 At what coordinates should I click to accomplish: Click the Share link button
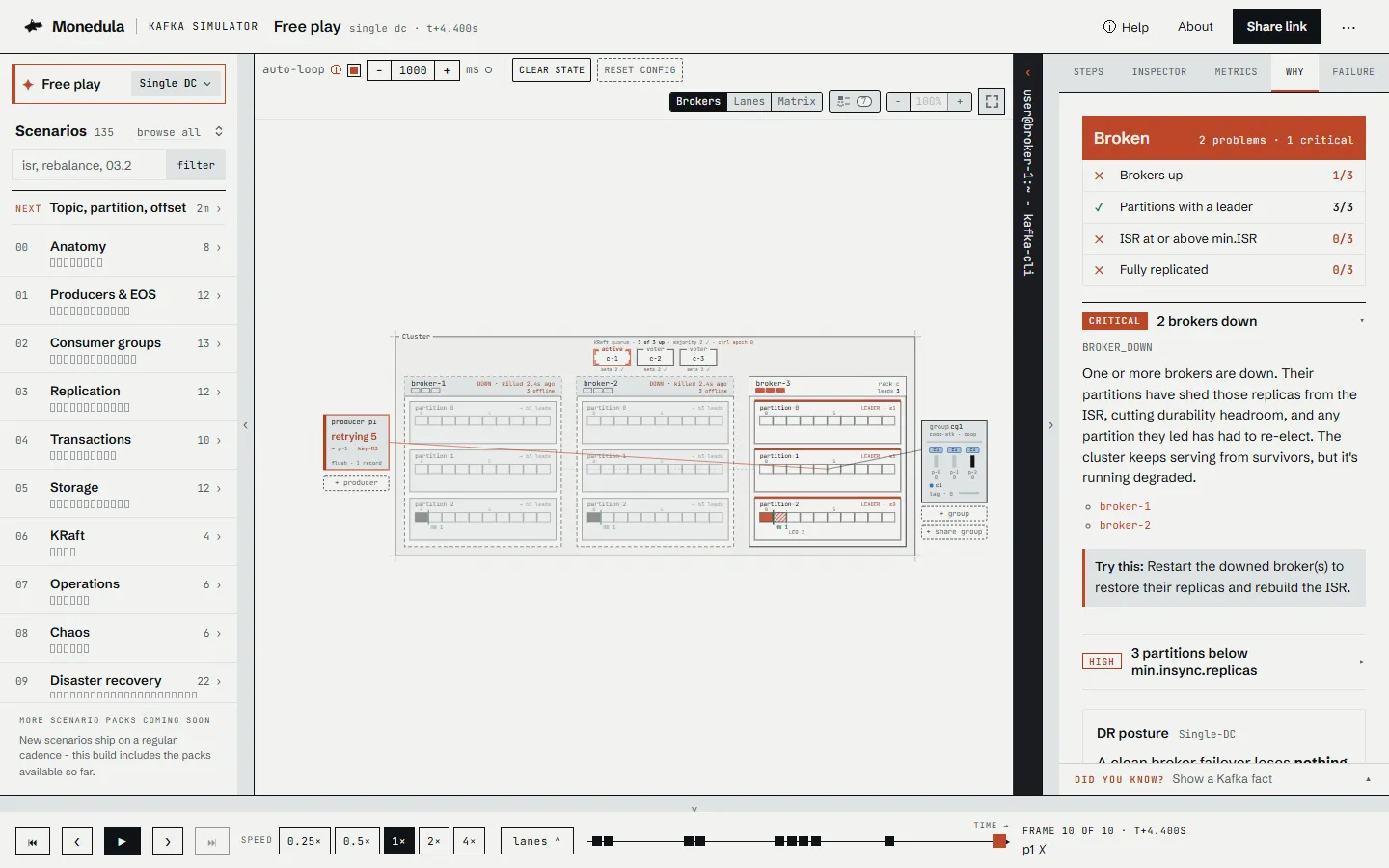tap(1276, 27)
